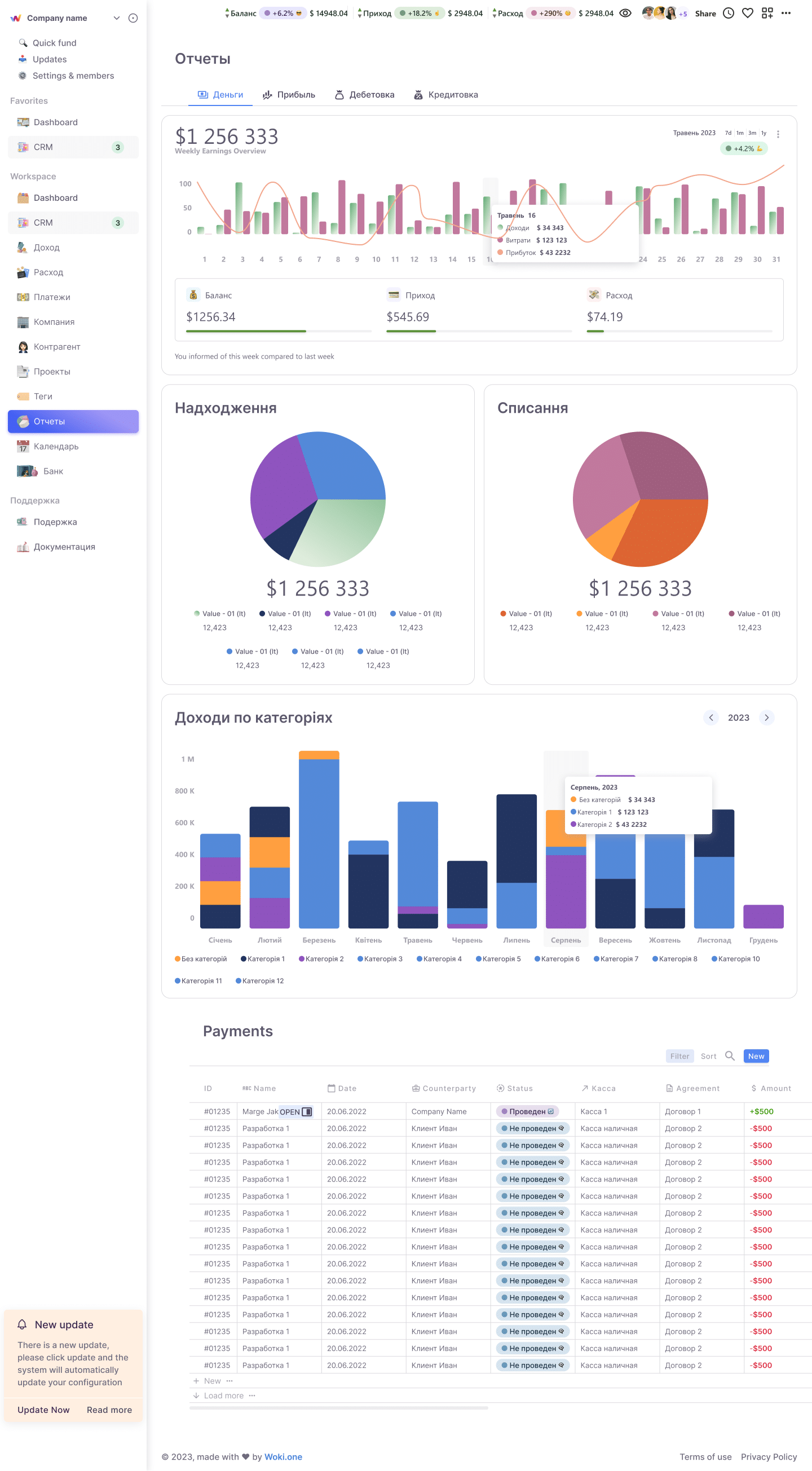Screen dimensions: 812x1471
Task: Favorite the page with the heart icon
Action: coord(748,13)
